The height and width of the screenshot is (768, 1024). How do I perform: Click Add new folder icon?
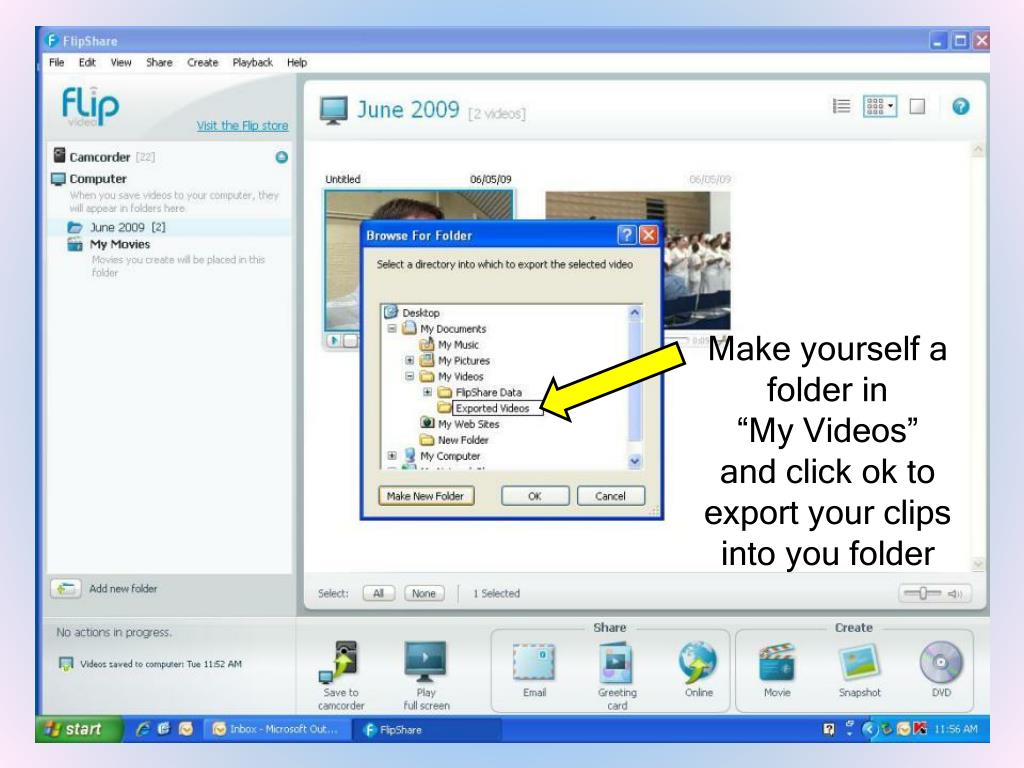65,588
